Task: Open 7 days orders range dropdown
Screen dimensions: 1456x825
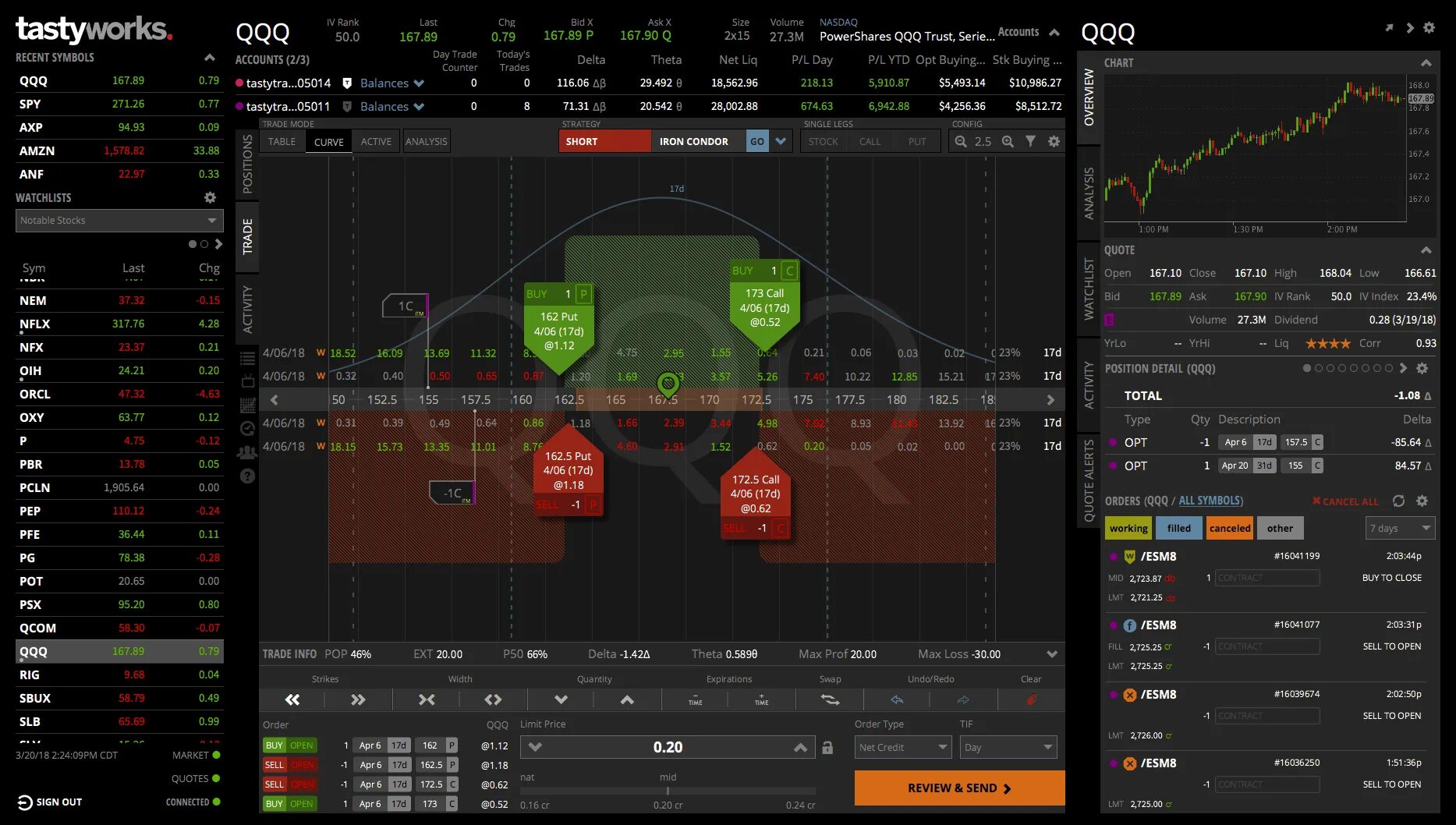Action: coord(1401,528)
